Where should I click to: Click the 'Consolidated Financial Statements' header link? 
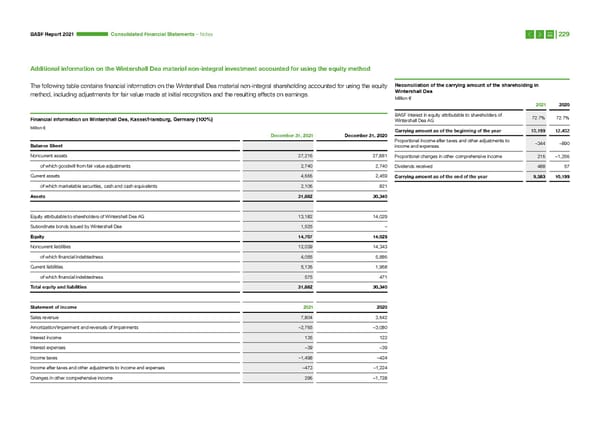(152, 34)
